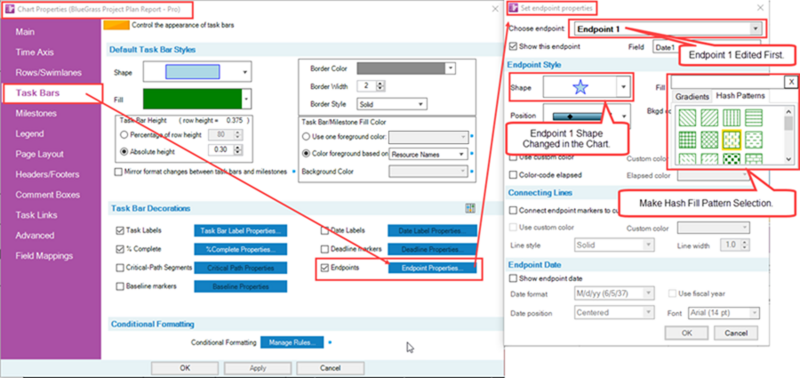This screenshot has height=378, width=800.
Task: Enable Task Labels checkbox
Action: pos(120,231)
